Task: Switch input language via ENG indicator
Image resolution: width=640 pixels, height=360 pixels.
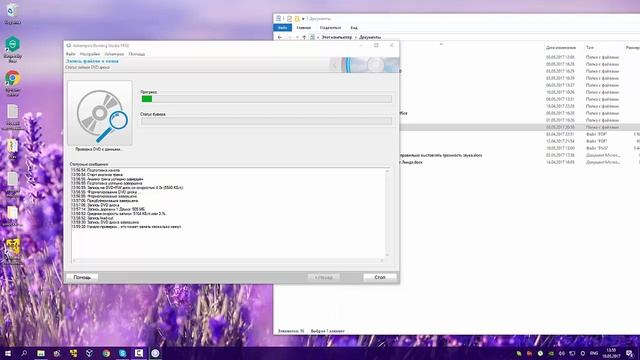Action: coord(594,353)
